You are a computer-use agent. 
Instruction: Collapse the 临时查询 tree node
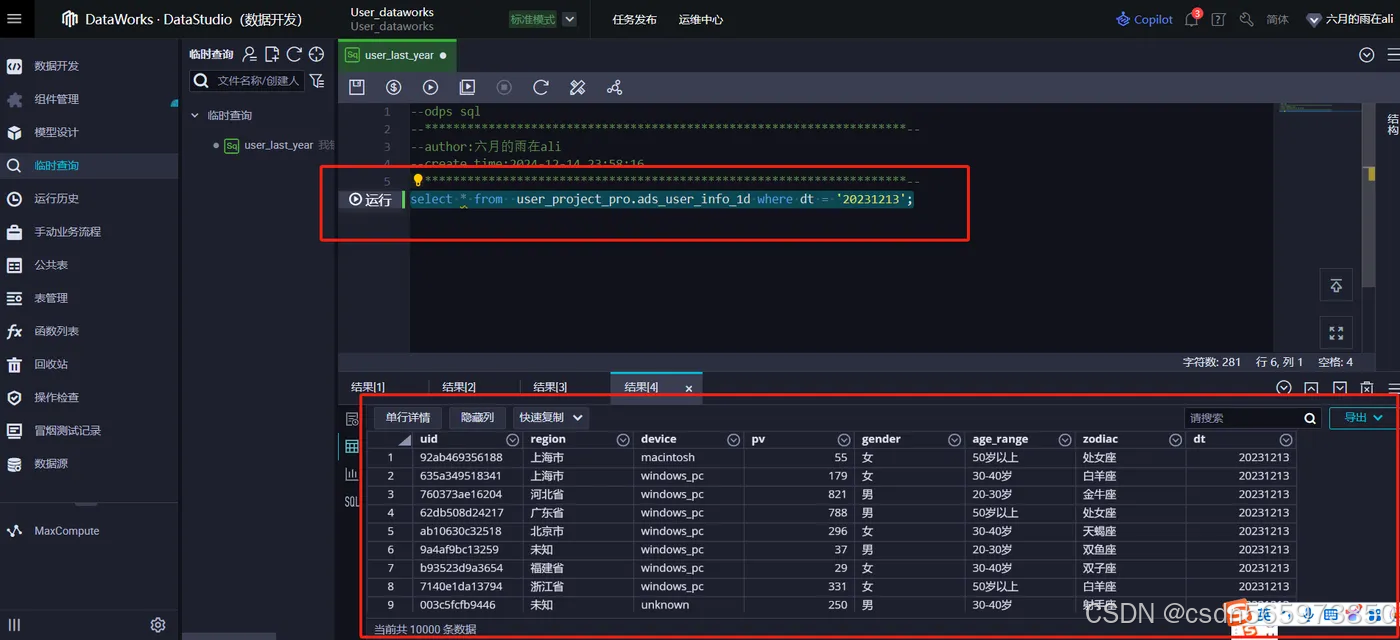coord(195,115)
